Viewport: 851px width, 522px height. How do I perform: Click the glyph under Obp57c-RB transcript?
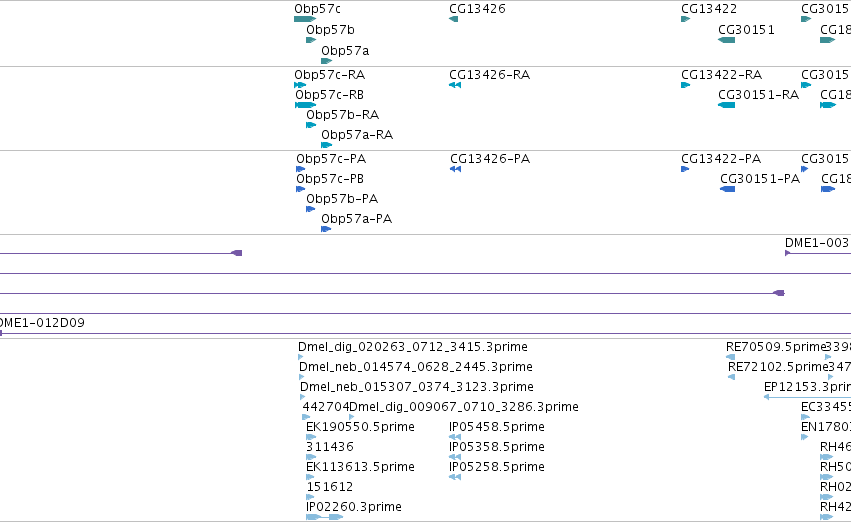click(306, 105)
